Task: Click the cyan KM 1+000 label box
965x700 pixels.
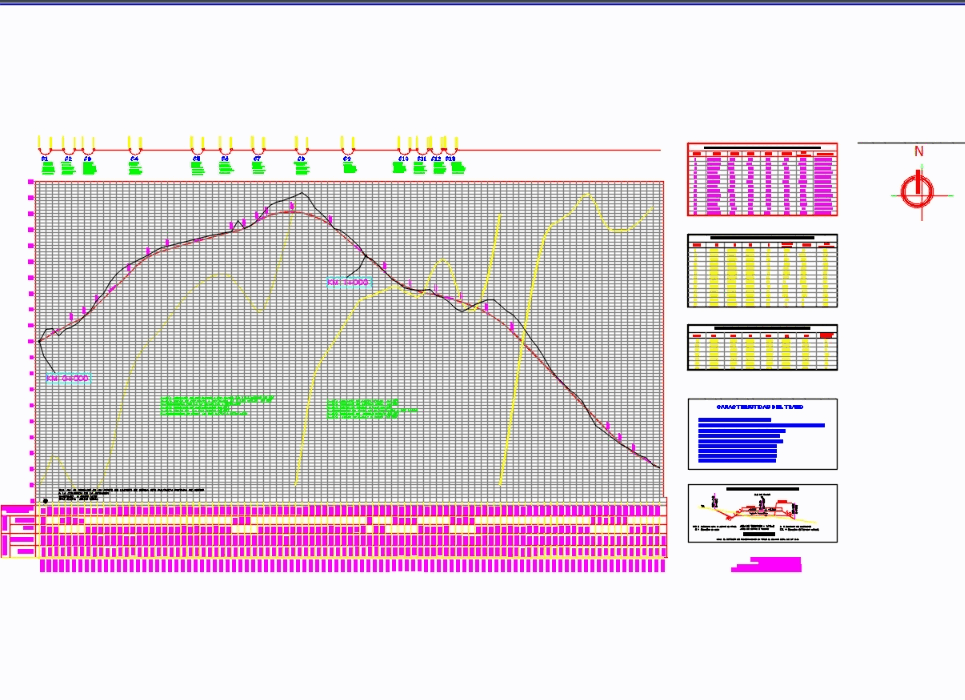Action: [348, 283]
